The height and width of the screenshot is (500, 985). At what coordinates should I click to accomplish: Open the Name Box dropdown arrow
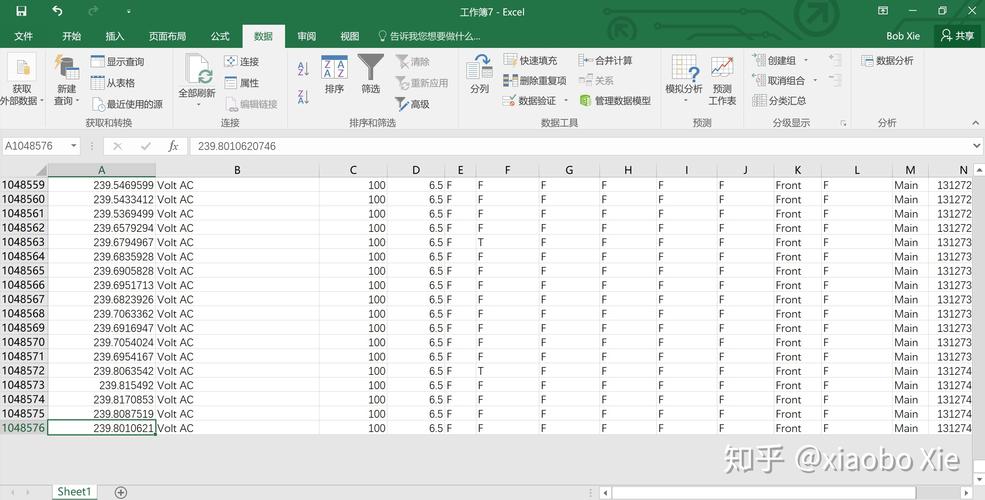click(74, 146)
